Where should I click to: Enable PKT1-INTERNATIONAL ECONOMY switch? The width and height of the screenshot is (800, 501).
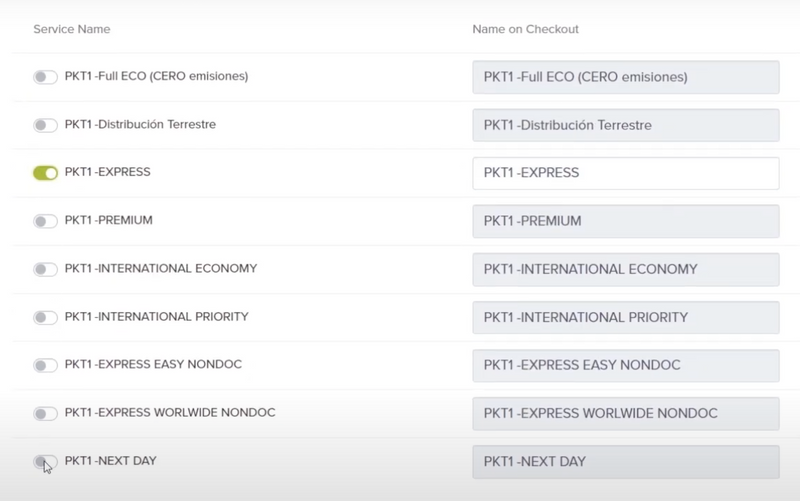45,269
